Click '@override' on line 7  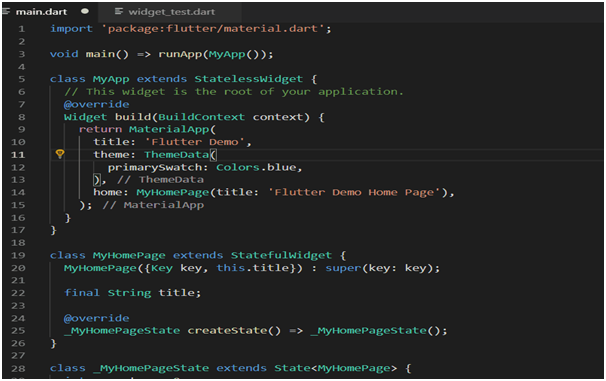point(97,104)
